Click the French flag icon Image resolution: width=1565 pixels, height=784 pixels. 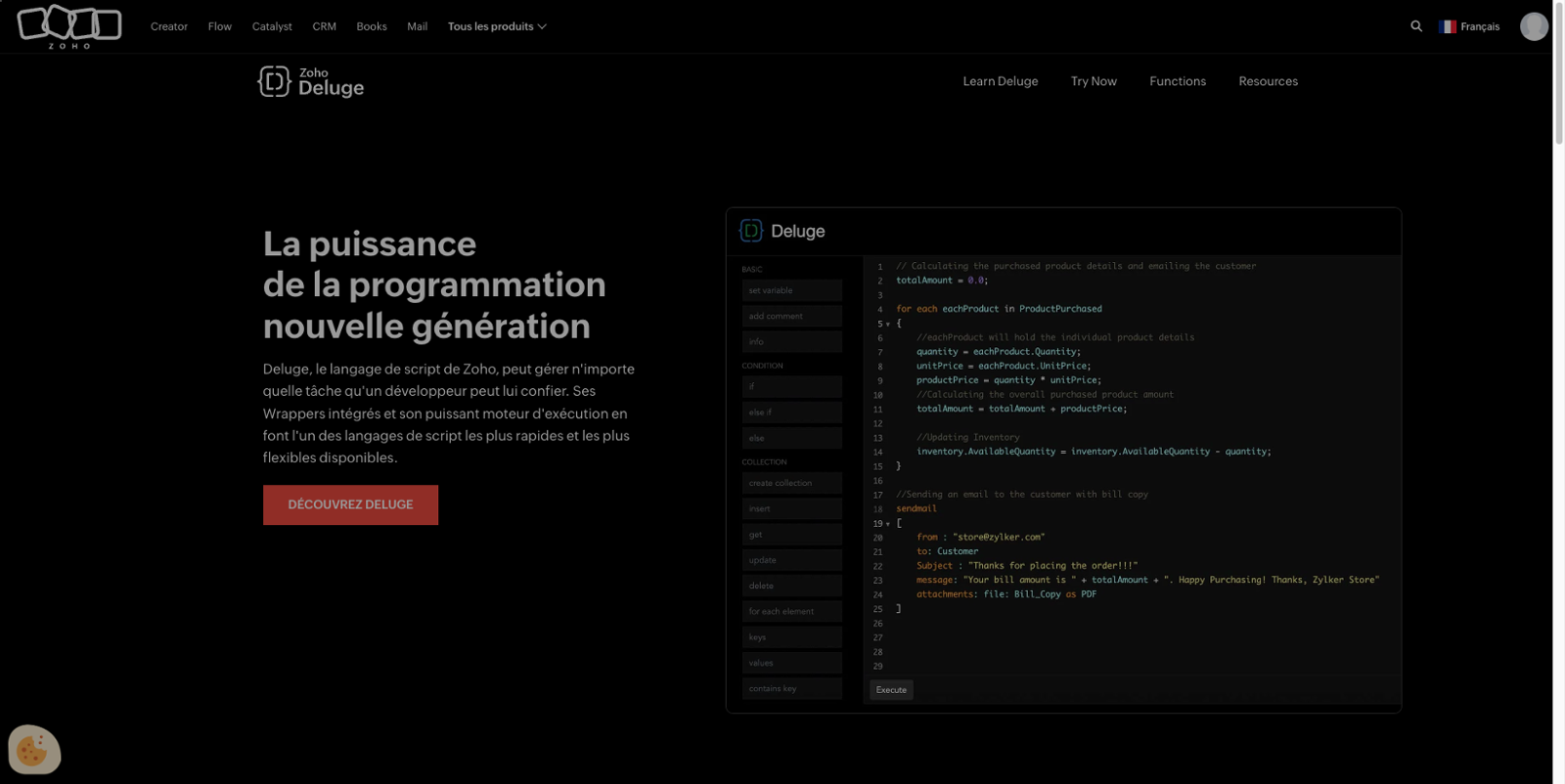click(x=1448, y=26)
